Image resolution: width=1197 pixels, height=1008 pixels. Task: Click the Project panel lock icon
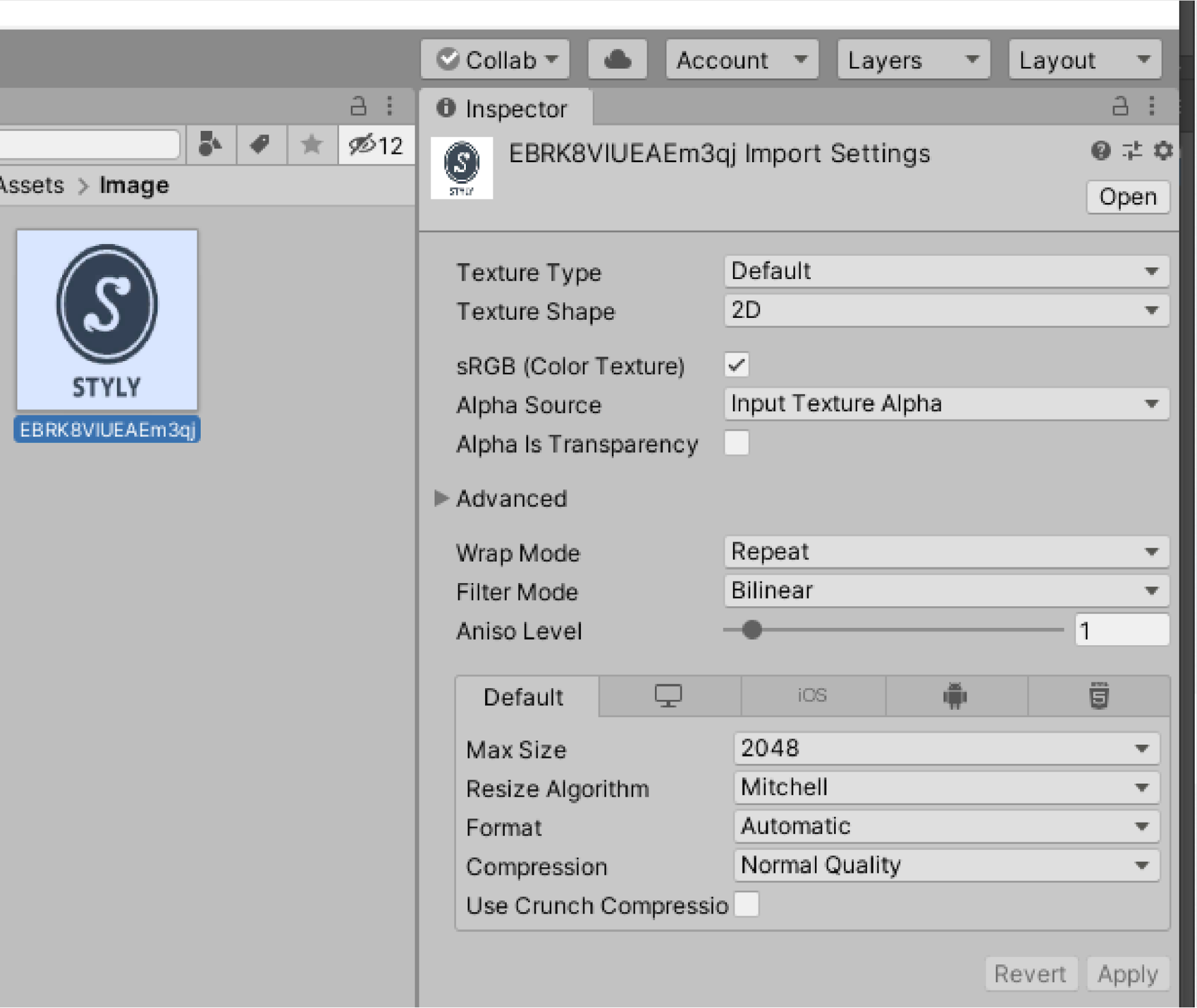click(358, 106)
